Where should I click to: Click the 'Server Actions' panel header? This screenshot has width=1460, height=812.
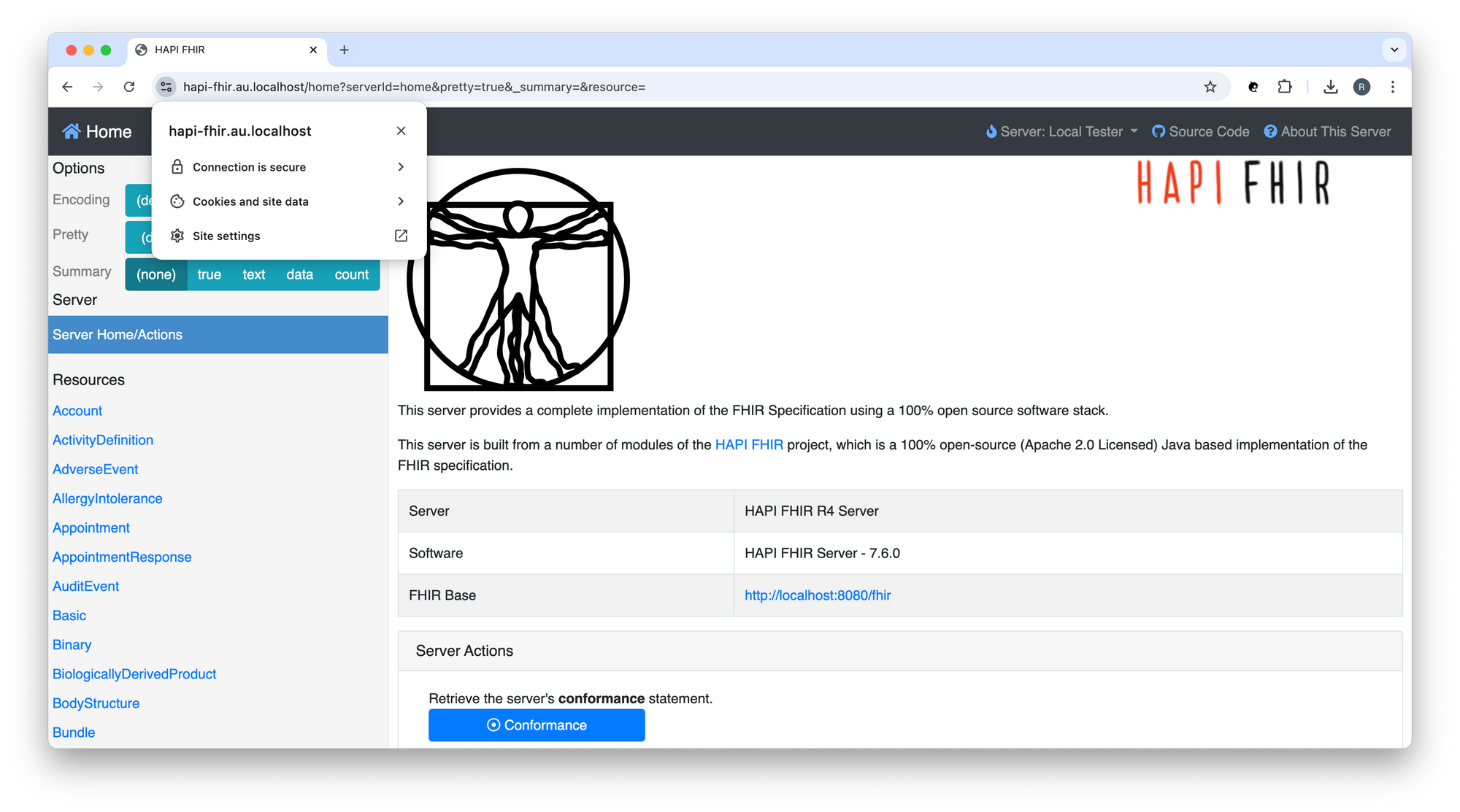(x=900, y=651)
